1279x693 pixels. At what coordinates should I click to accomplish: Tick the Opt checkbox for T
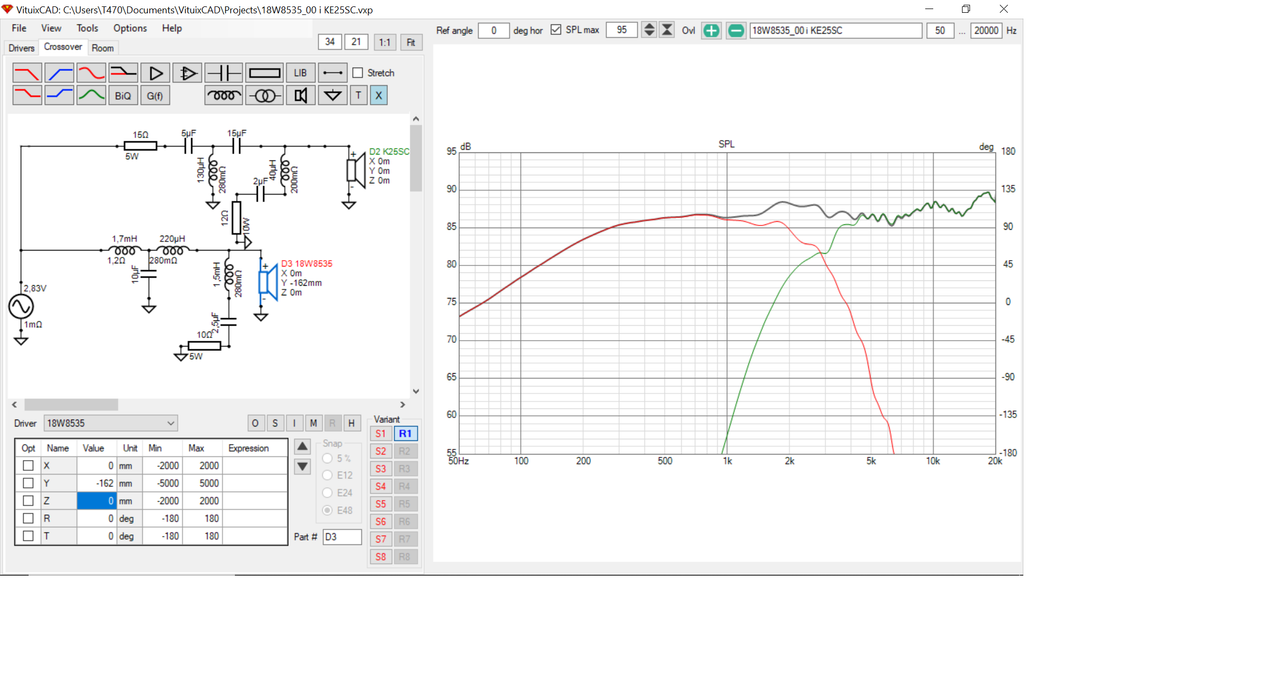coord(28,536)
